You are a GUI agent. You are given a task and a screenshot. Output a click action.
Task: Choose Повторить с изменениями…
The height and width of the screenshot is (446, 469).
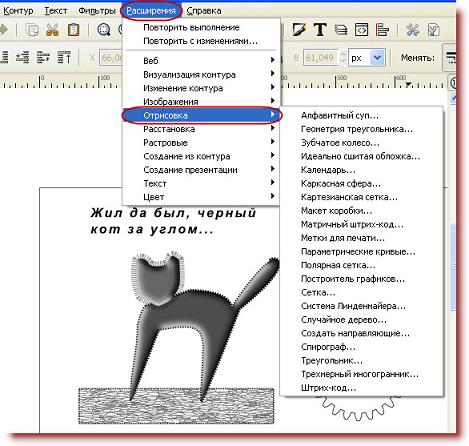point(201,41)
